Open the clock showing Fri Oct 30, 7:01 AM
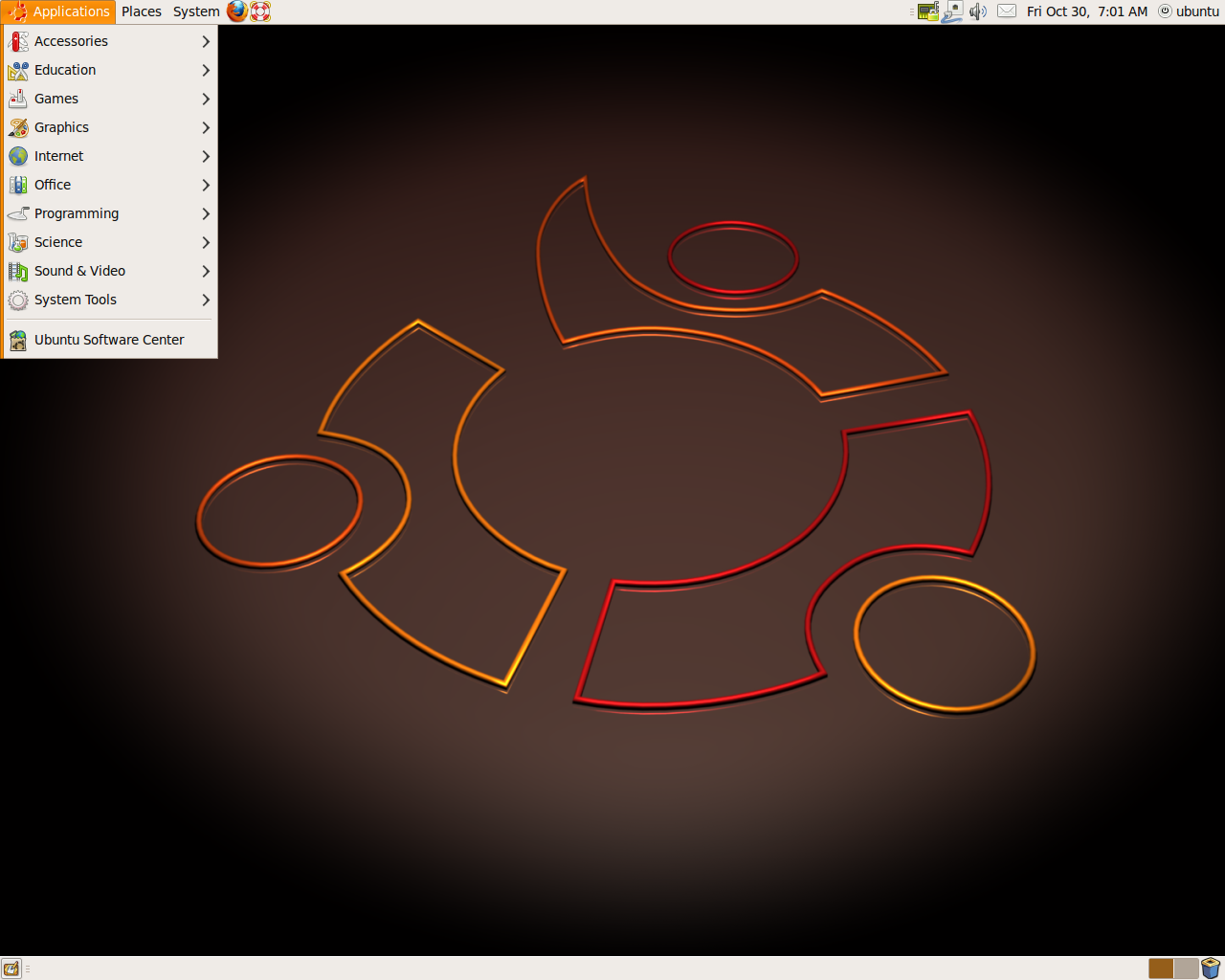1225x980 pixels. 1087,11
